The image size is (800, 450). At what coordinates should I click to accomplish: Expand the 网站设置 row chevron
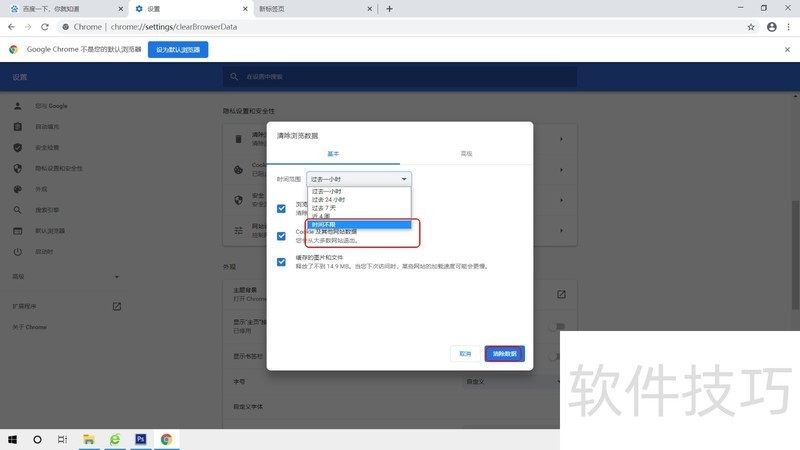(x=561, y=231)
